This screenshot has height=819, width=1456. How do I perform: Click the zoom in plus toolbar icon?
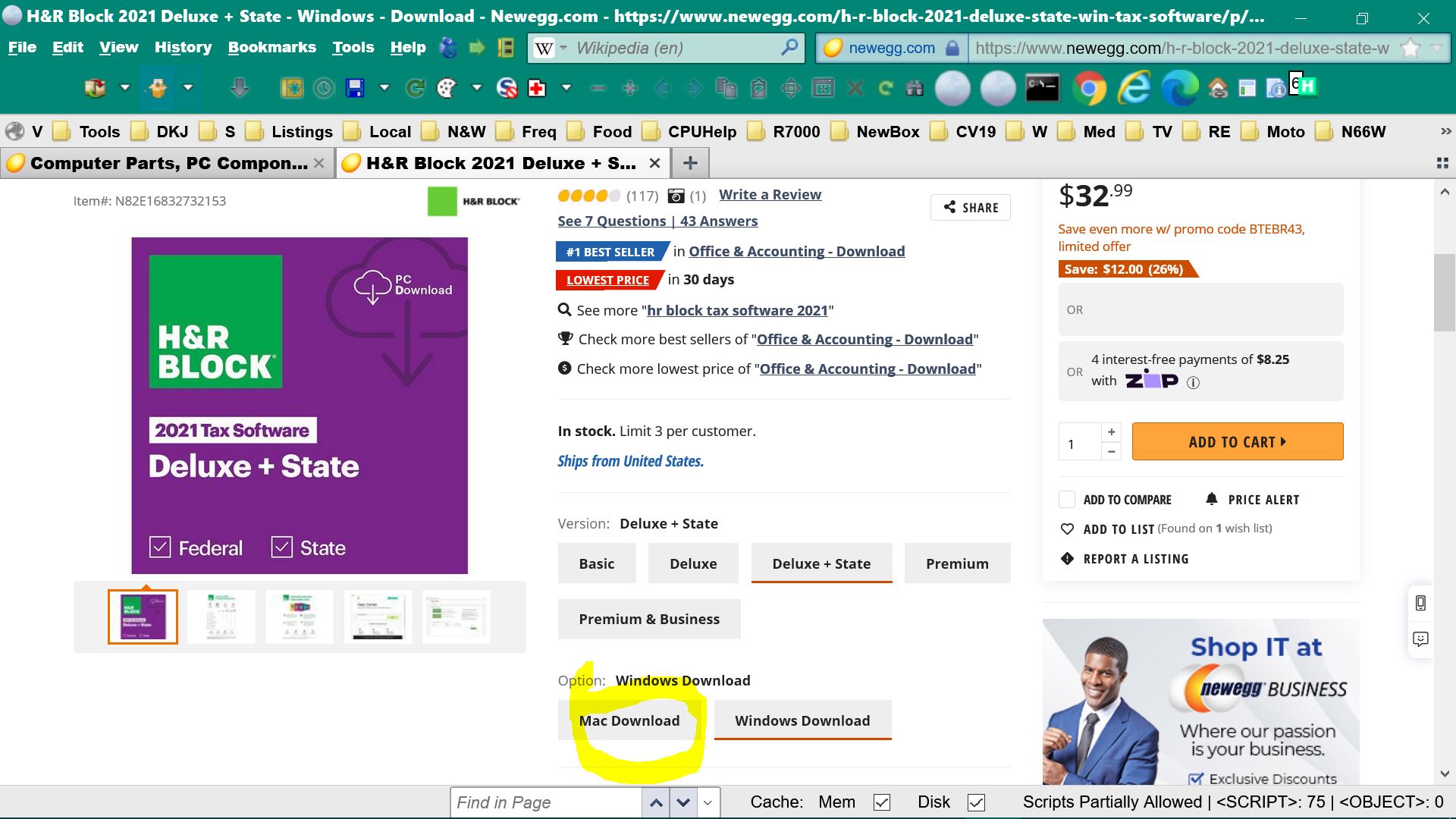click(629, 89)
